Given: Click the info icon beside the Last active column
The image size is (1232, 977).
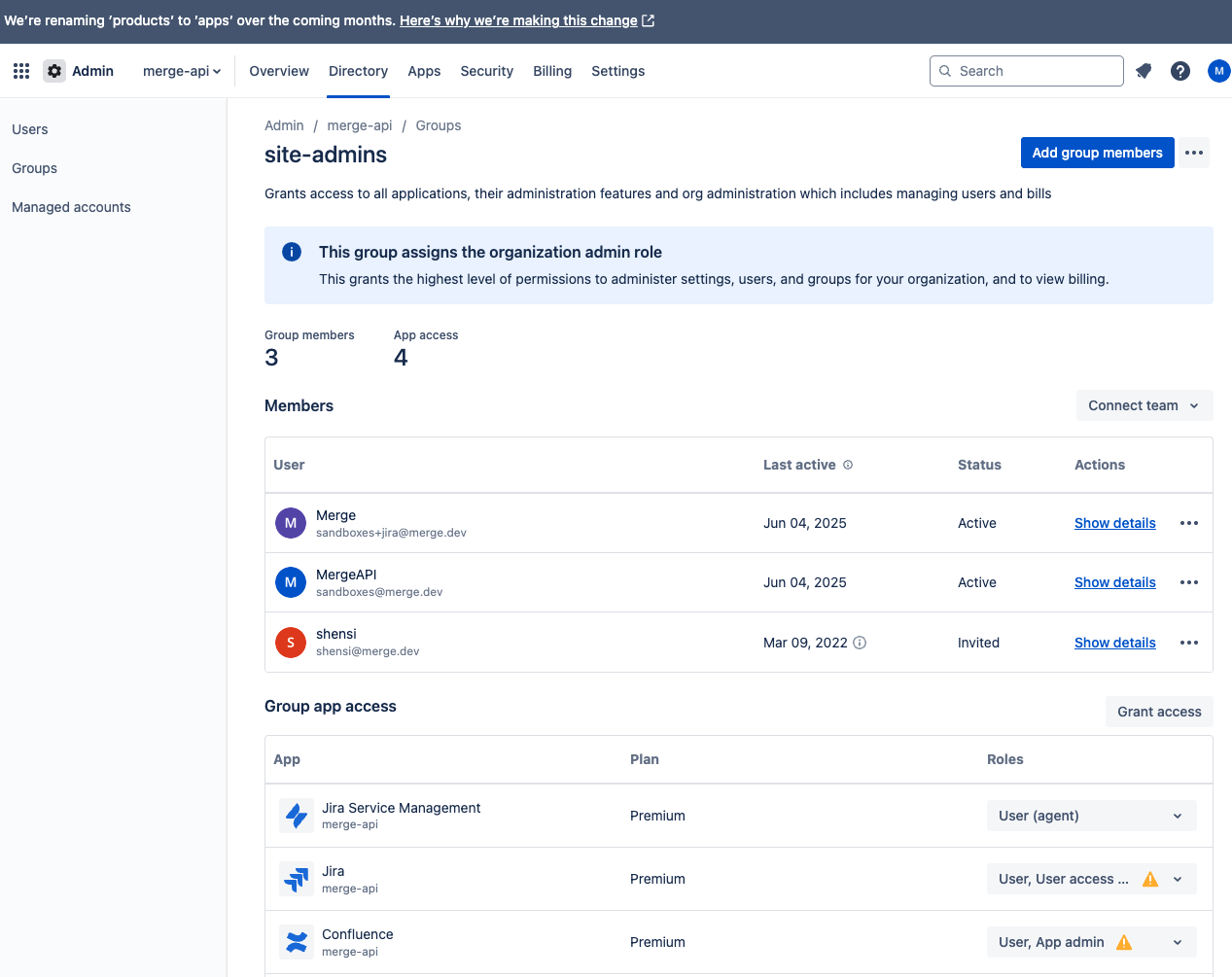Looking at the screenshot, I should pyautogui.click(x=847, y=465).
